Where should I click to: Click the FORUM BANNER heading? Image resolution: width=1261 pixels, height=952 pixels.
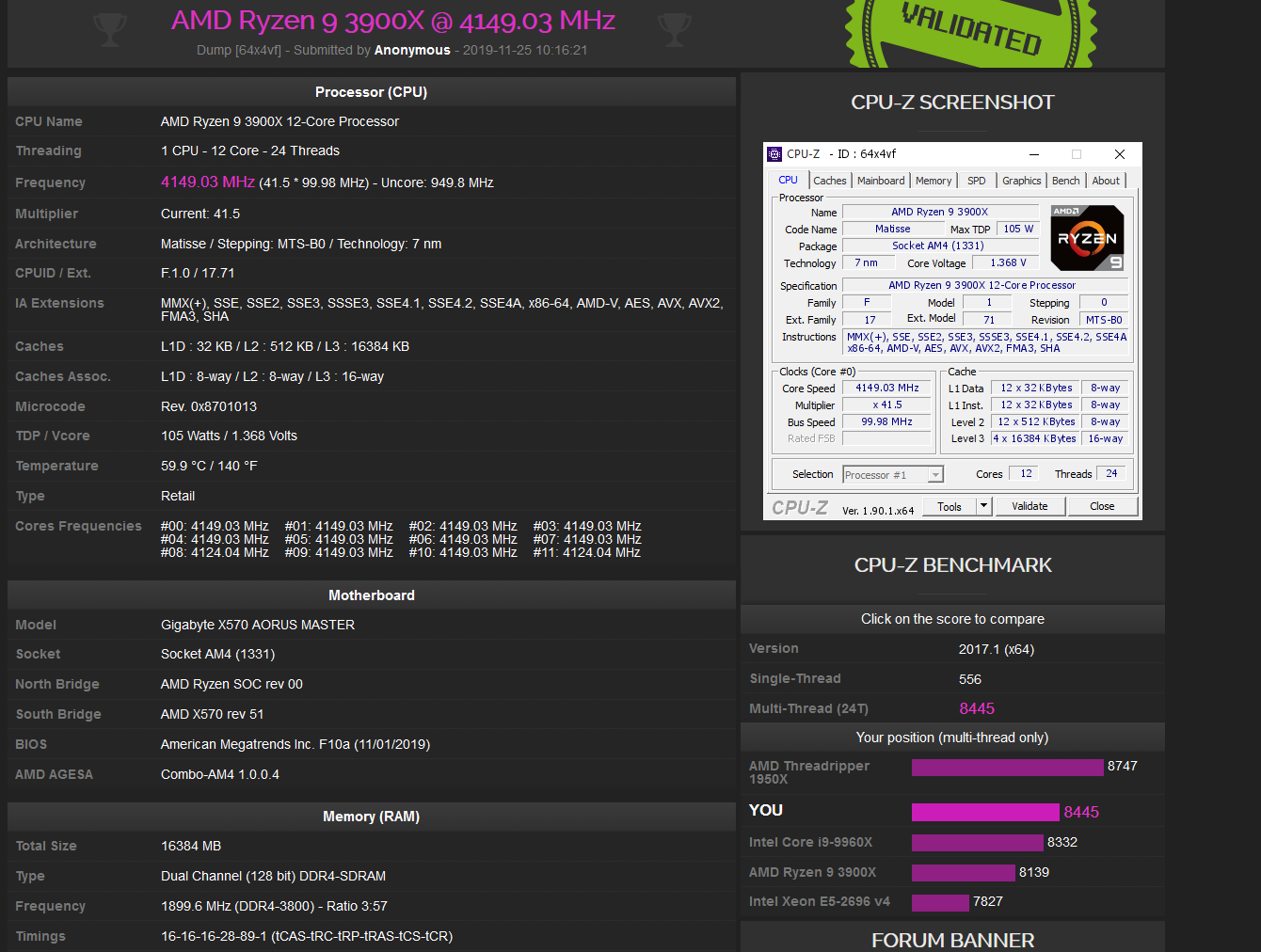click(952, 940)
